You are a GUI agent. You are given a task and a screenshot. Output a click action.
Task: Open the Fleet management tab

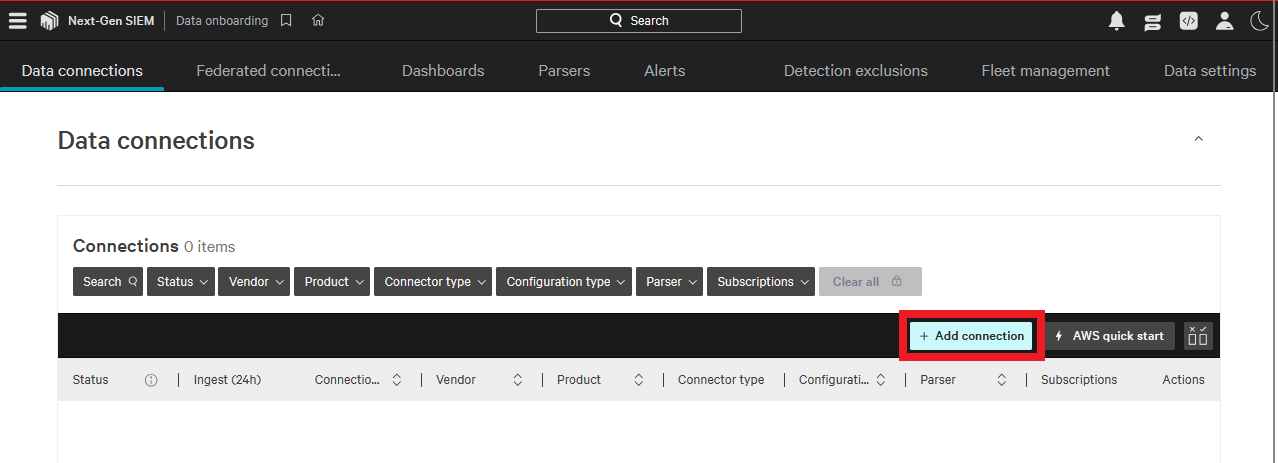1045,71
